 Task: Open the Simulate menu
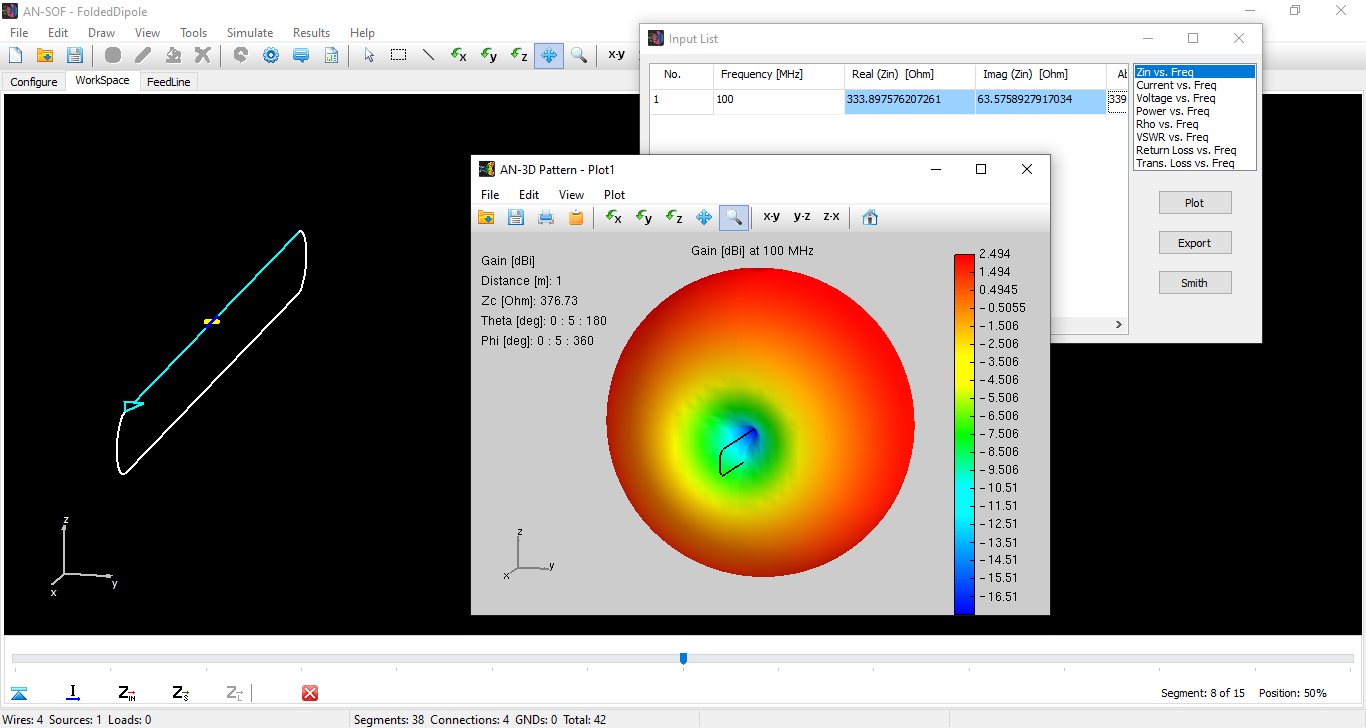(250, 33)
